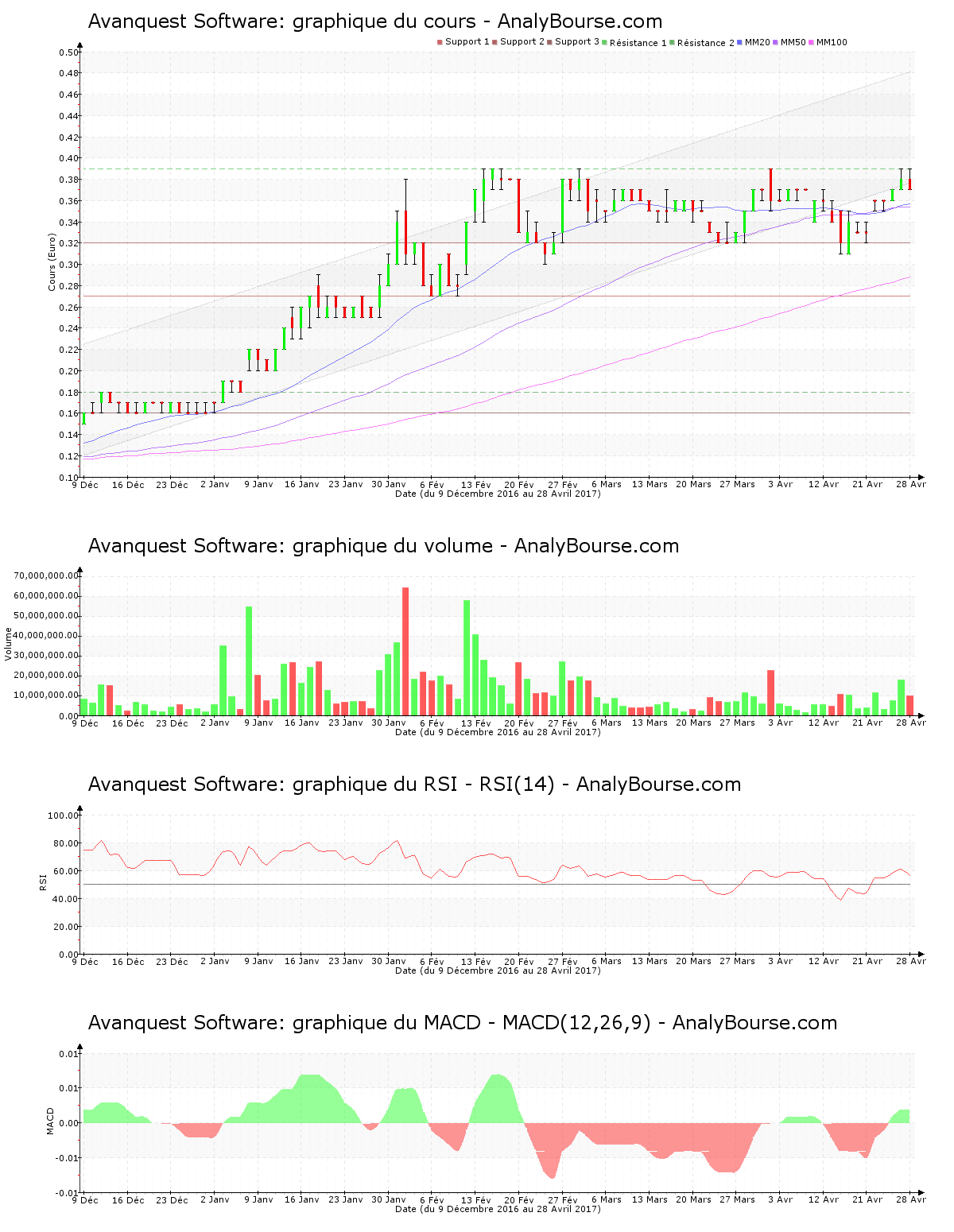The image size is (954, 1232).
Task: Click the '16 Janv' date tick under the RSI chart
Action: click(302, 962)
